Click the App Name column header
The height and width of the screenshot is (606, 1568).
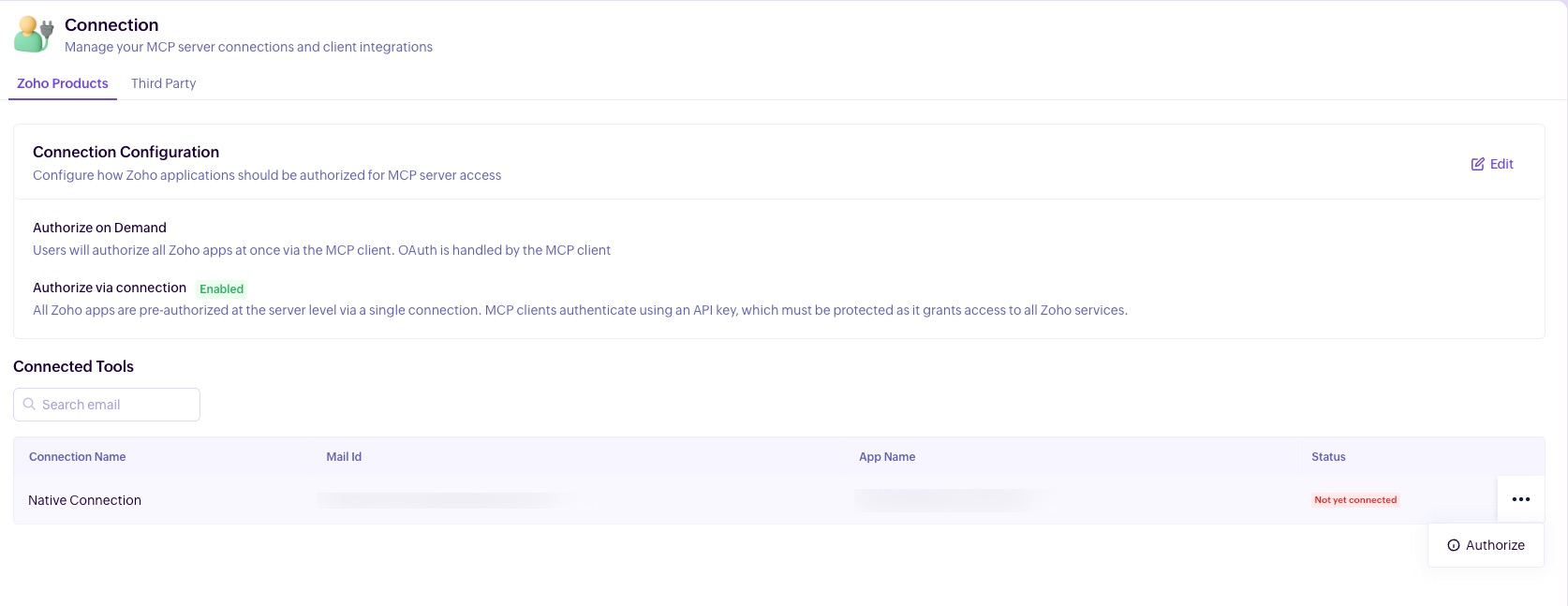[886, 457]
